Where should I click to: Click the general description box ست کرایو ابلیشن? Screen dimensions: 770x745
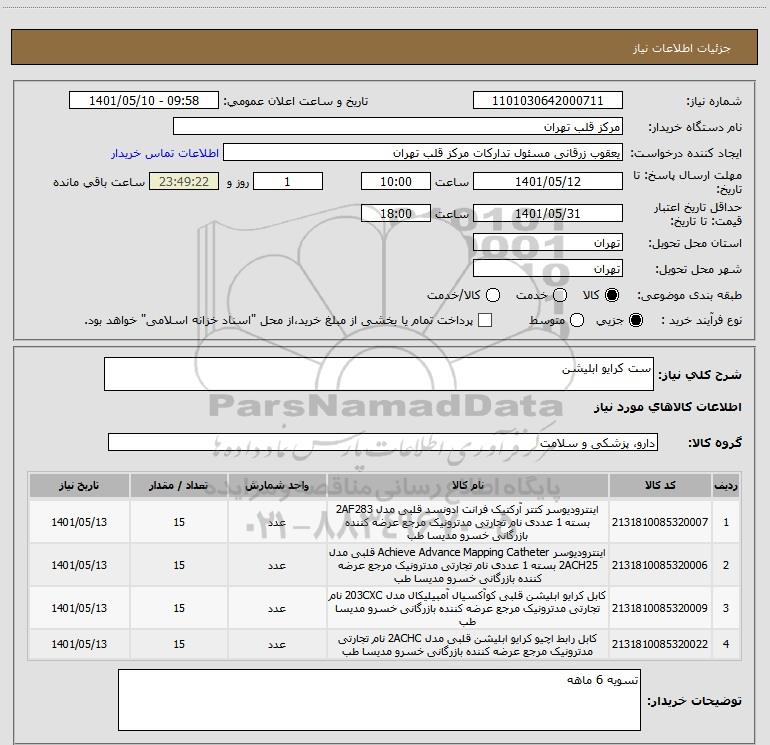(x=379, y=374)
